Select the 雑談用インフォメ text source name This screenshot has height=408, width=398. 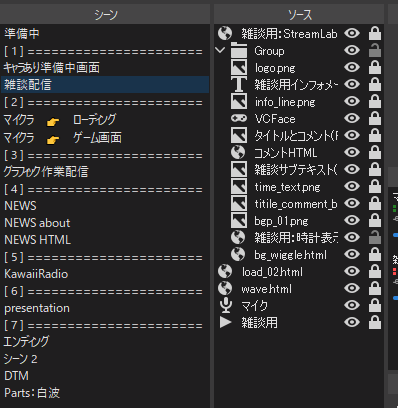tap(296, 85)
